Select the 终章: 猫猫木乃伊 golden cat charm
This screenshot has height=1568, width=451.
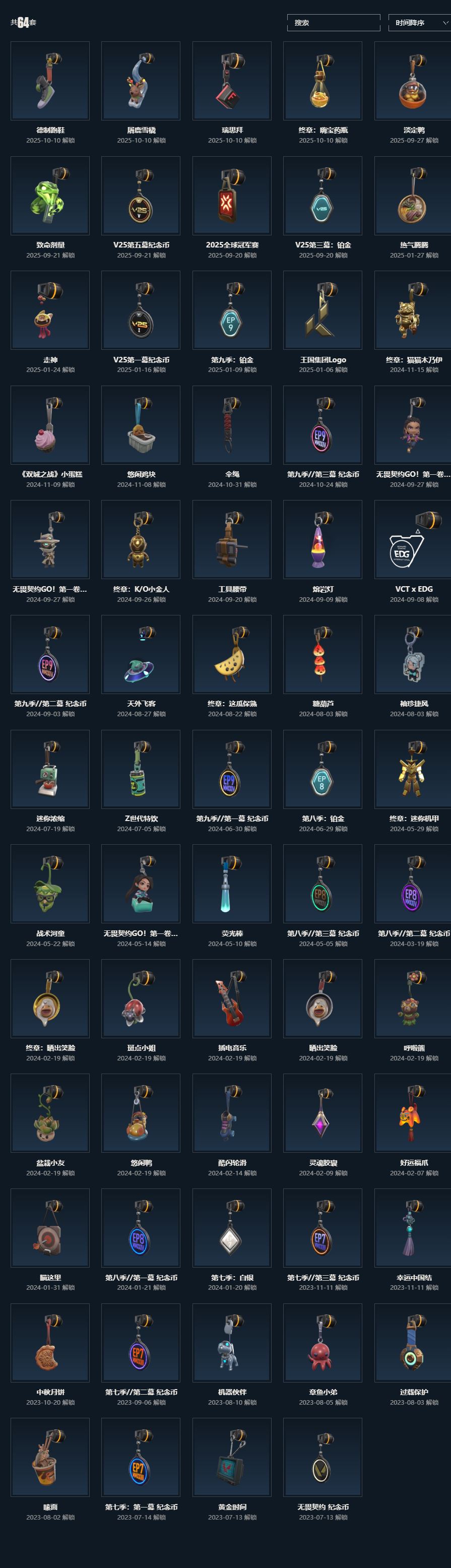(x=414, y=310)
